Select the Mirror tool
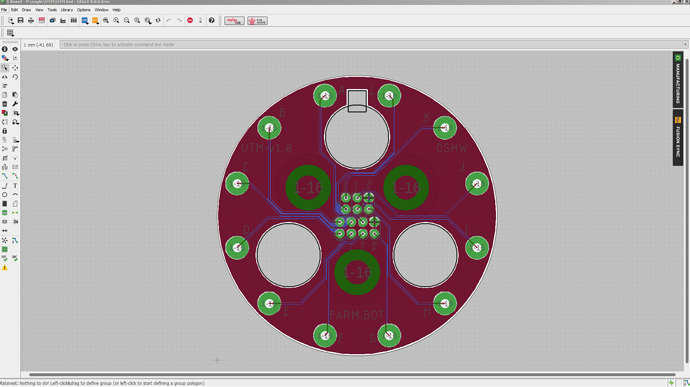 [x=5, y=77]
